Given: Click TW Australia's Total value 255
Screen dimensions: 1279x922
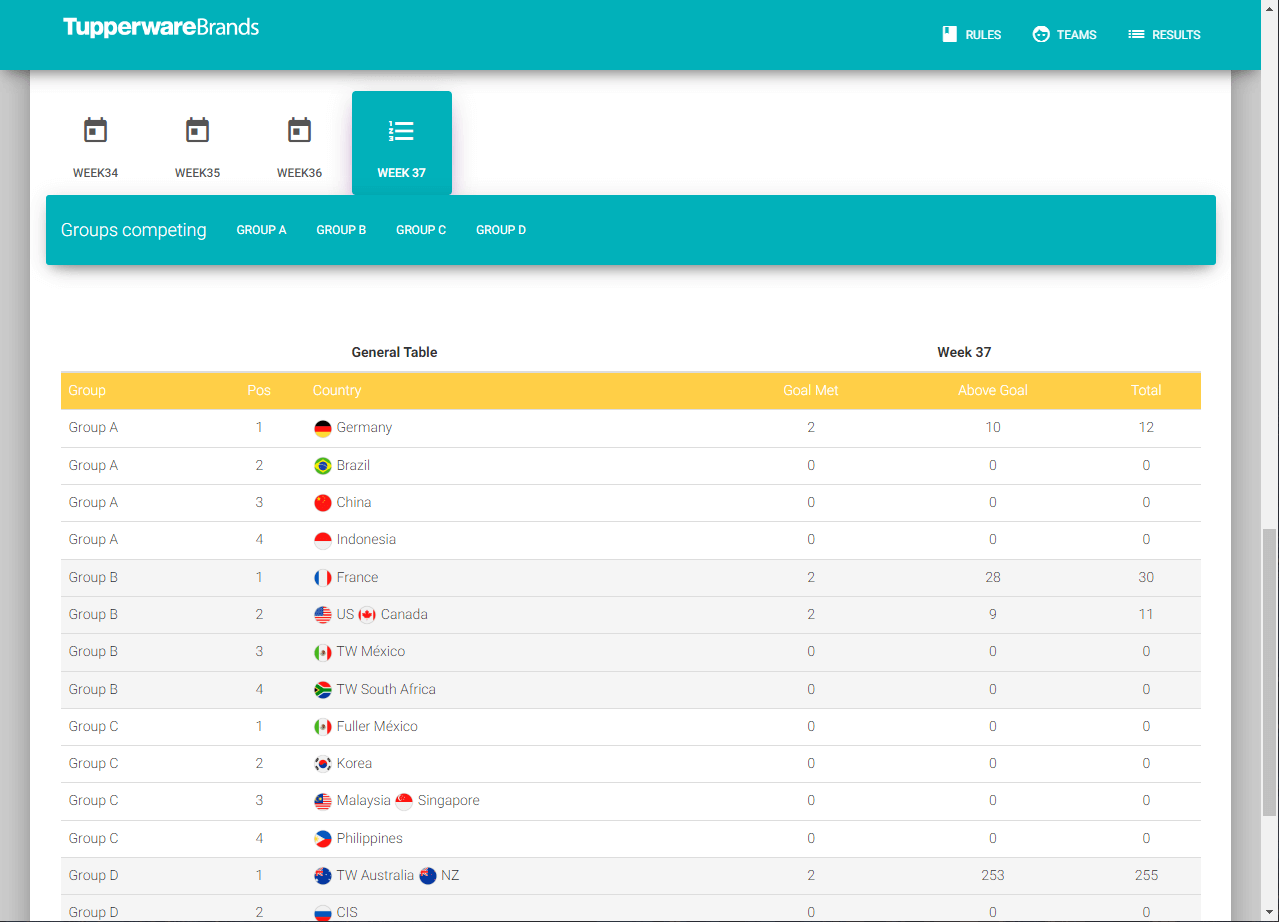Looking at the screenshot, I should click(x=1146, y=876).
